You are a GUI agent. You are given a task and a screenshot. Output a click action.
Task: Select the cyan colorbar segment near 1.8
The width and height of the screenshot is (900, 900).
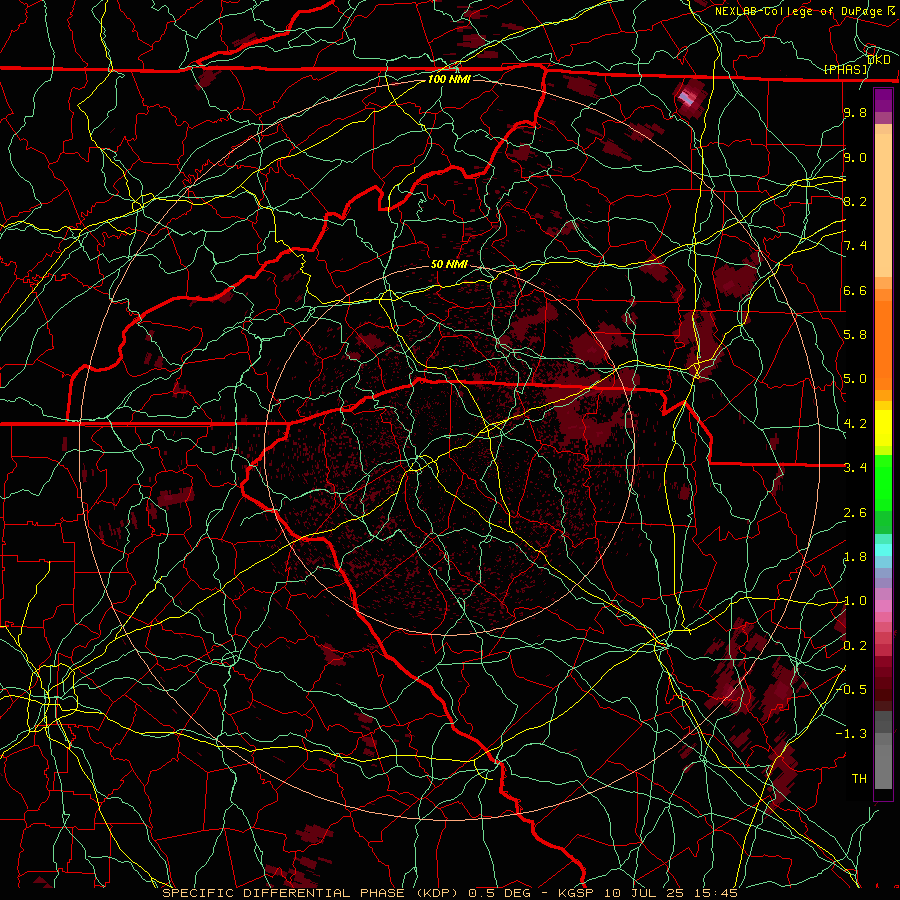[883, 550]
